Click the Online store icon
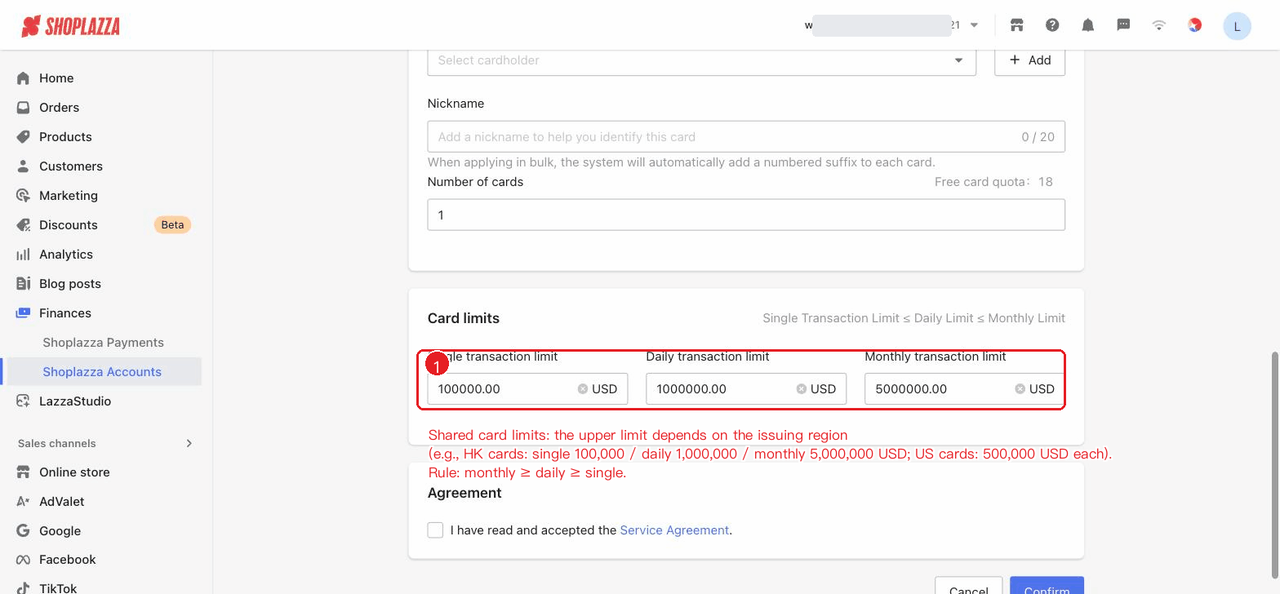The width and height of the screenshot is (1280, 594). (23, 472)
